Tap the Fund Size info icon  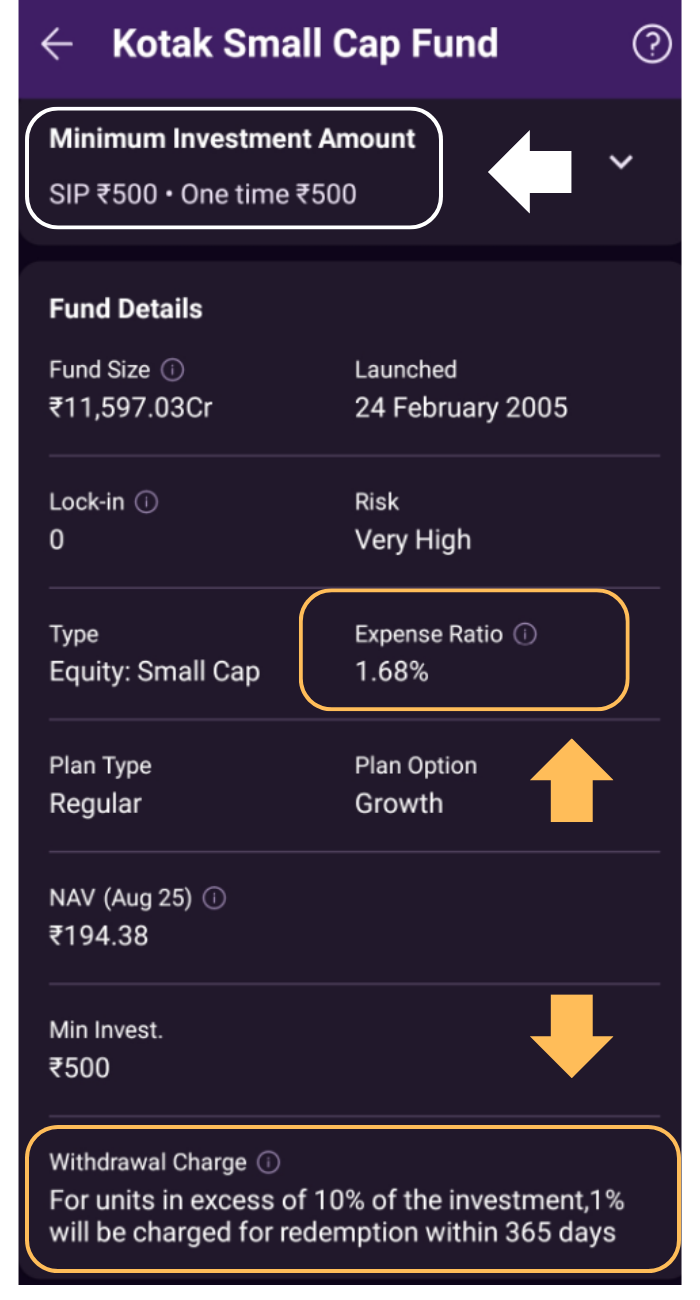[x=173, y=370]
